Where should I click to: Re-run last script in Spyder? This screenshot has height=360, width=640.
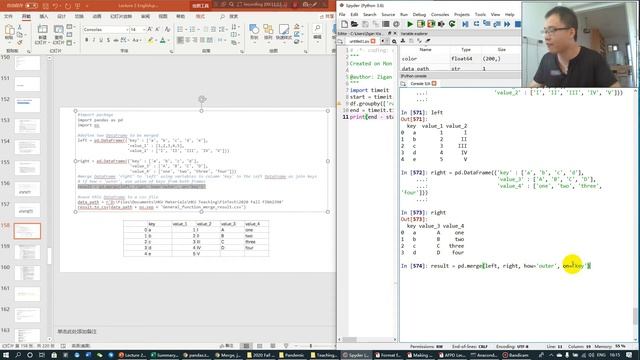[x=452, y=24]
